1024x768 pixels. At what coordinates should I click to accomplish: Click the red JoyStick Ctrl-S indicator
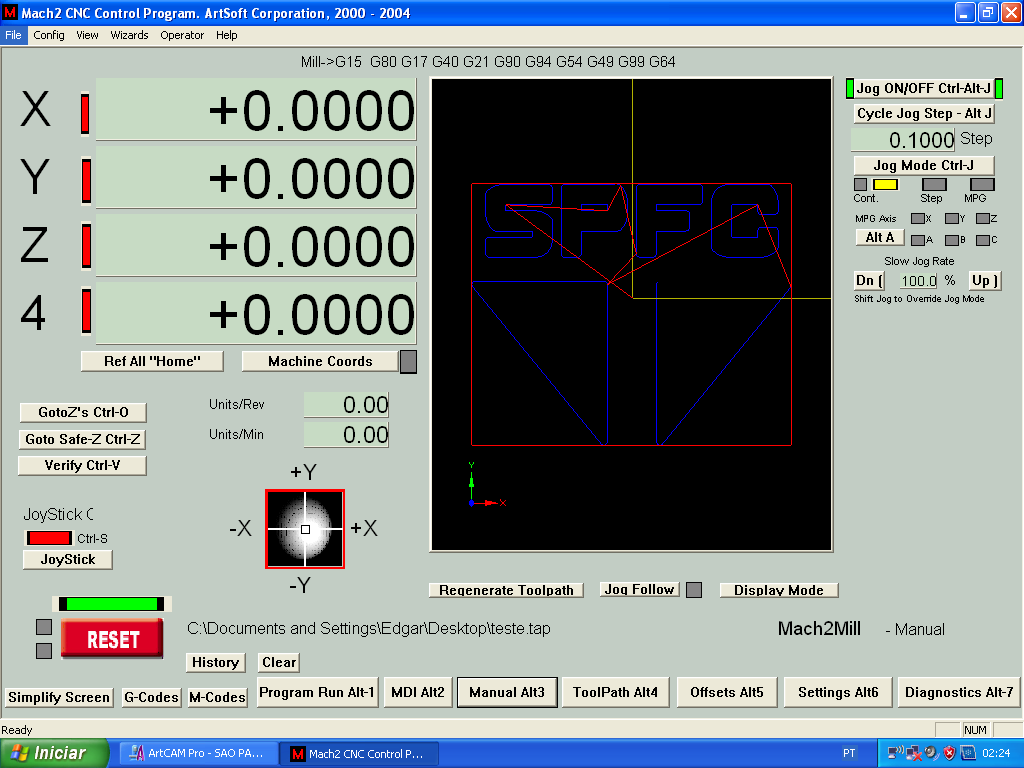pos(49,538)
